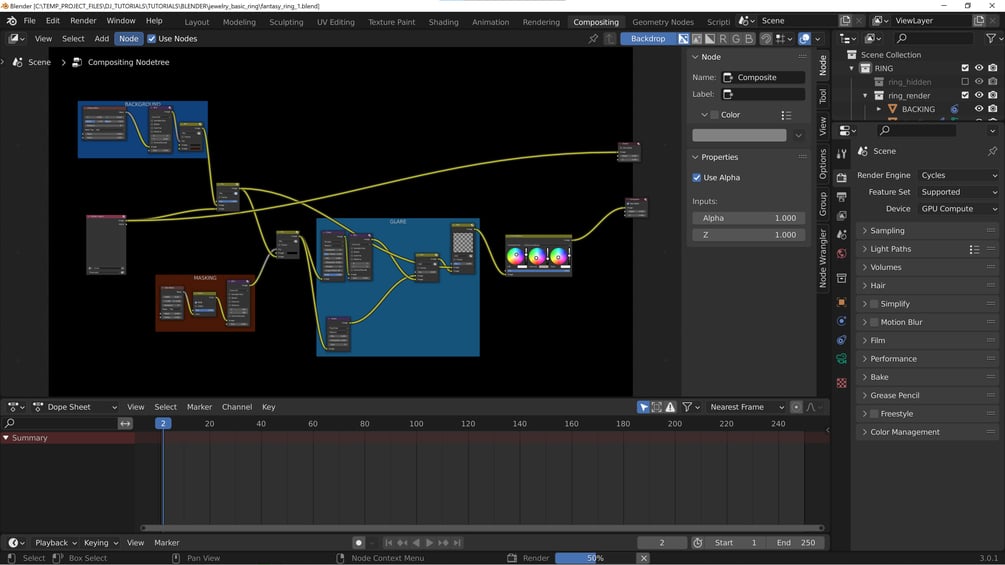Image resolution: width=1005 pixels, height=565 pixels.
Task: Open the Render Engine Cycles dropdown
Action: click(x=958, y=175)
